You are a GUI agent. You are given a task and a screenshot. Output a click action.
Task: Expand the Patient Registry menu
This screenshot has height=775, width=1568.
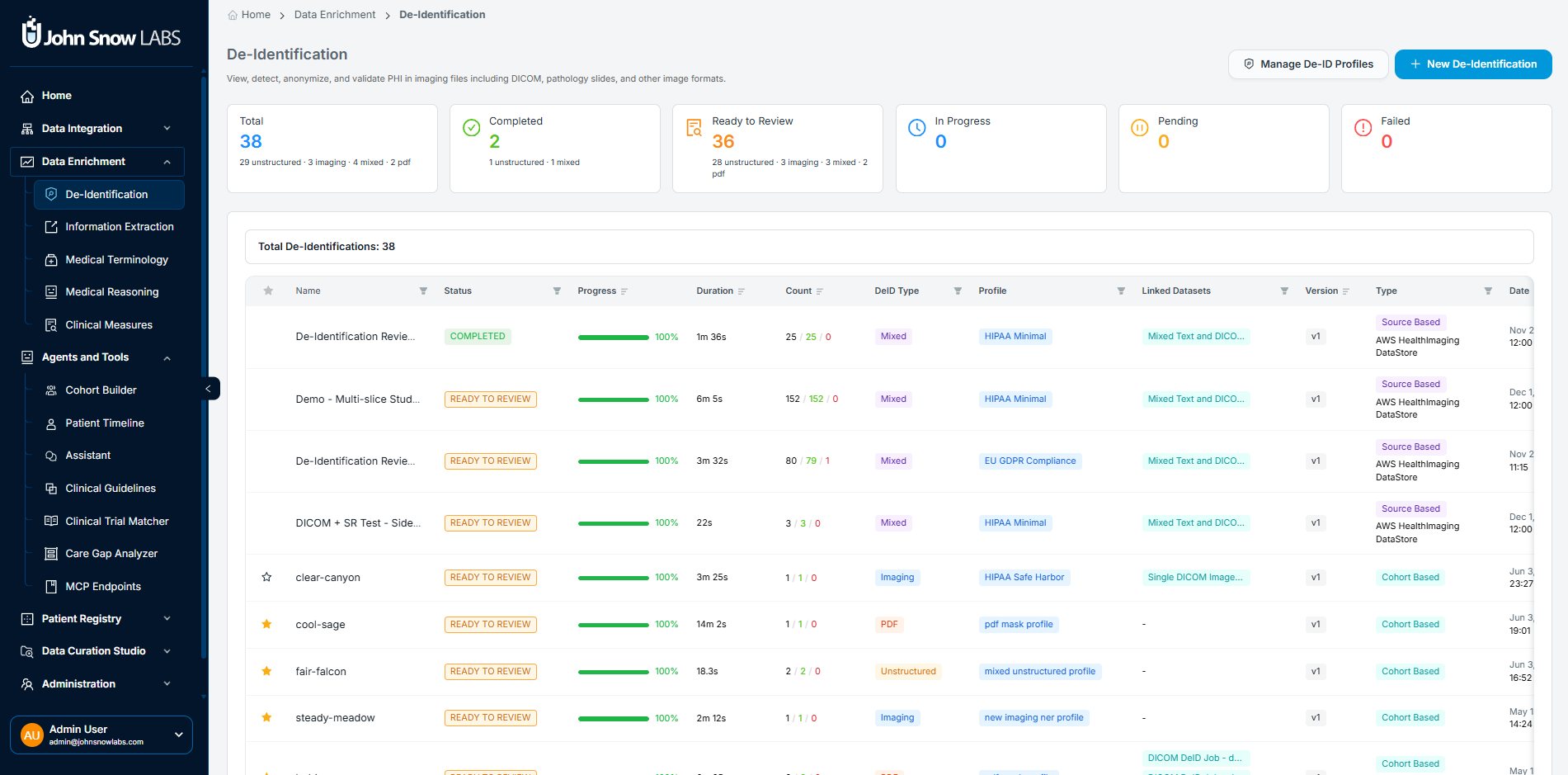pyautogui.click(x=167, y=619)
